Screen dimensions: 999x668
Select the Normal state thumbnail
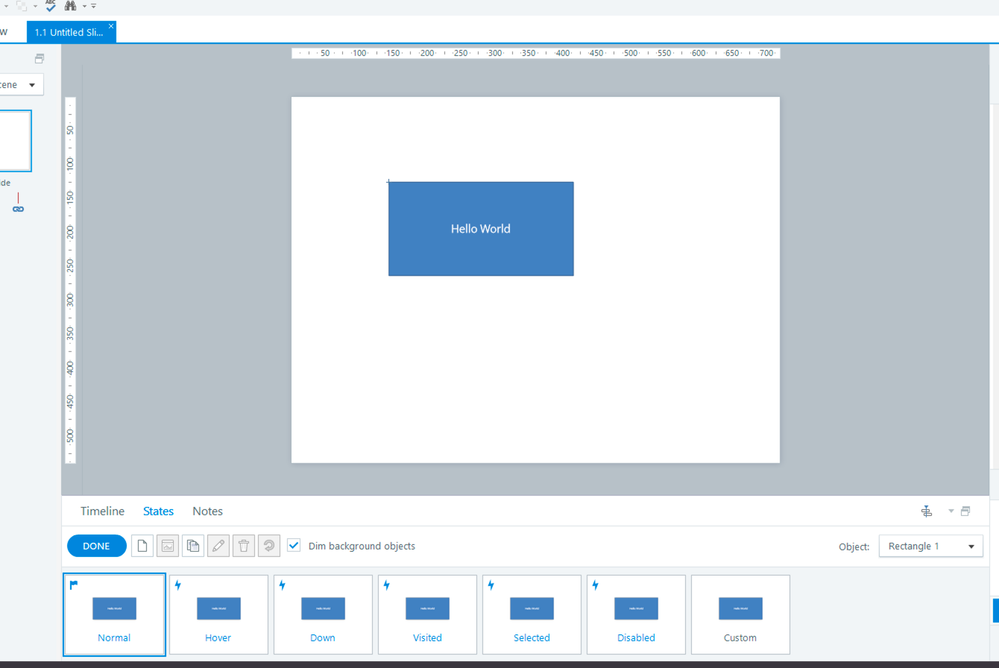pyautogui.click(x=114, y=614)
